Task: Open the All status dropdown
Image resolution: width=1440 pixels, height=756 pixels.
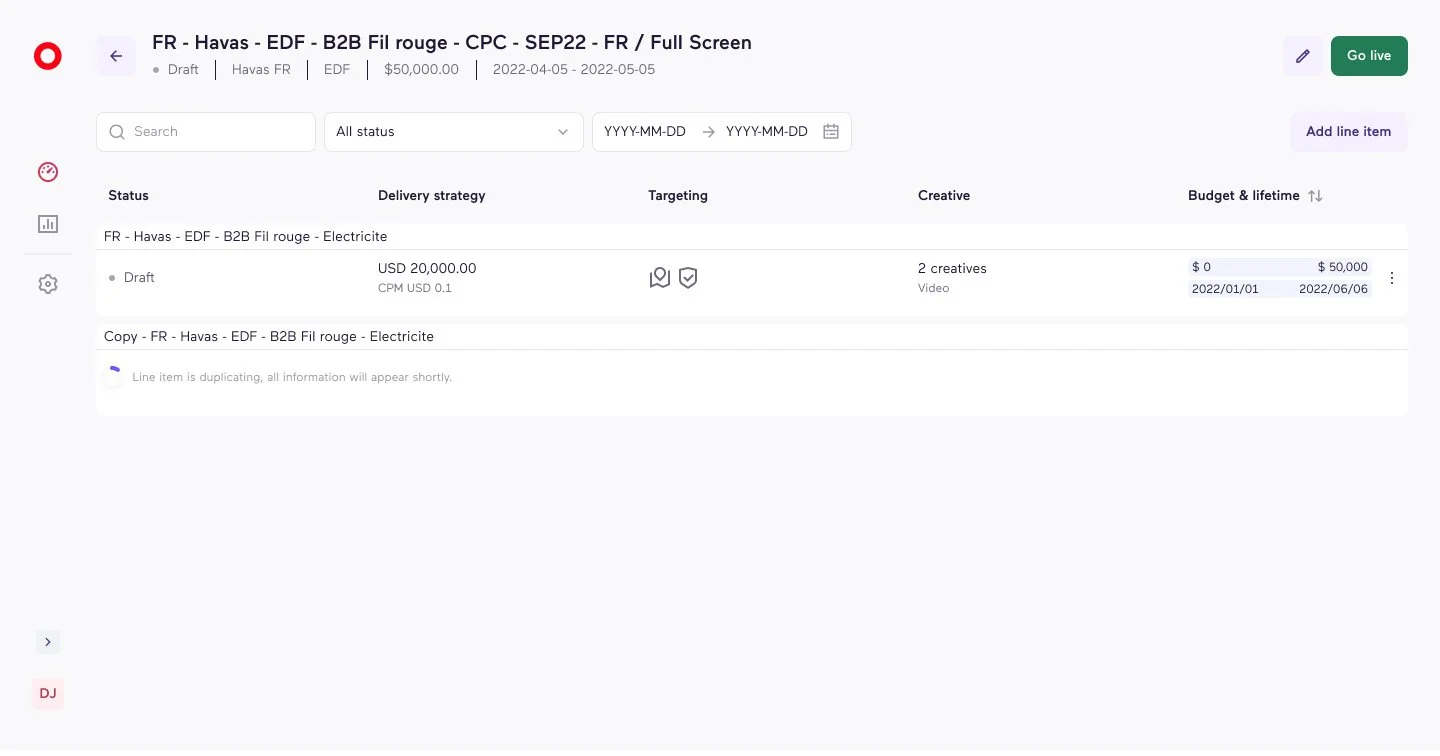Action: (454, 132)
